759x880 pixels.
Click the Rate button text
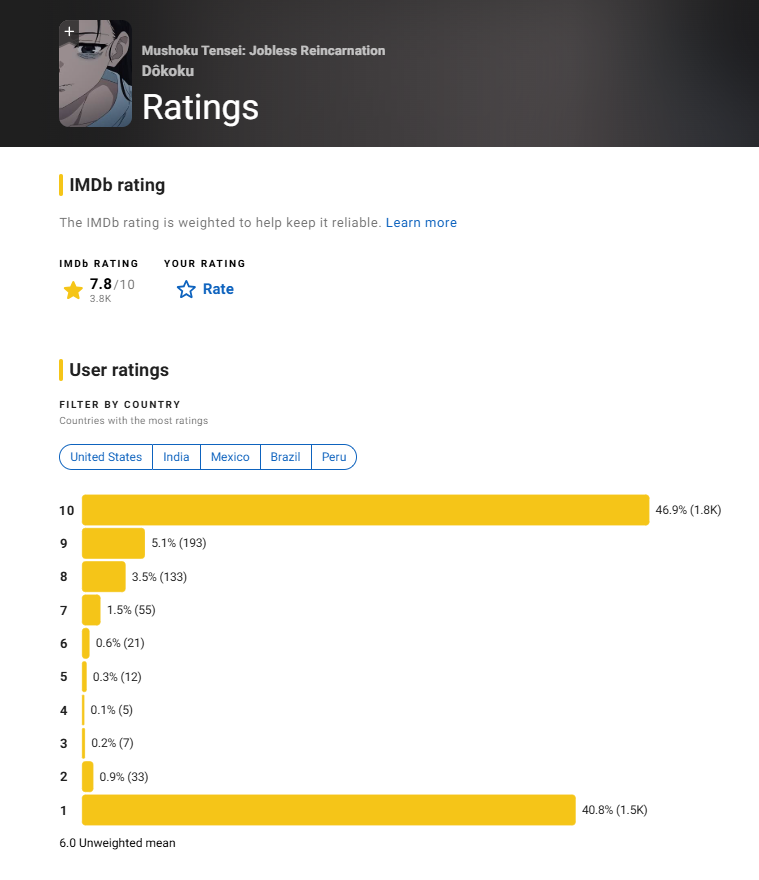click(x=218, y=289)
